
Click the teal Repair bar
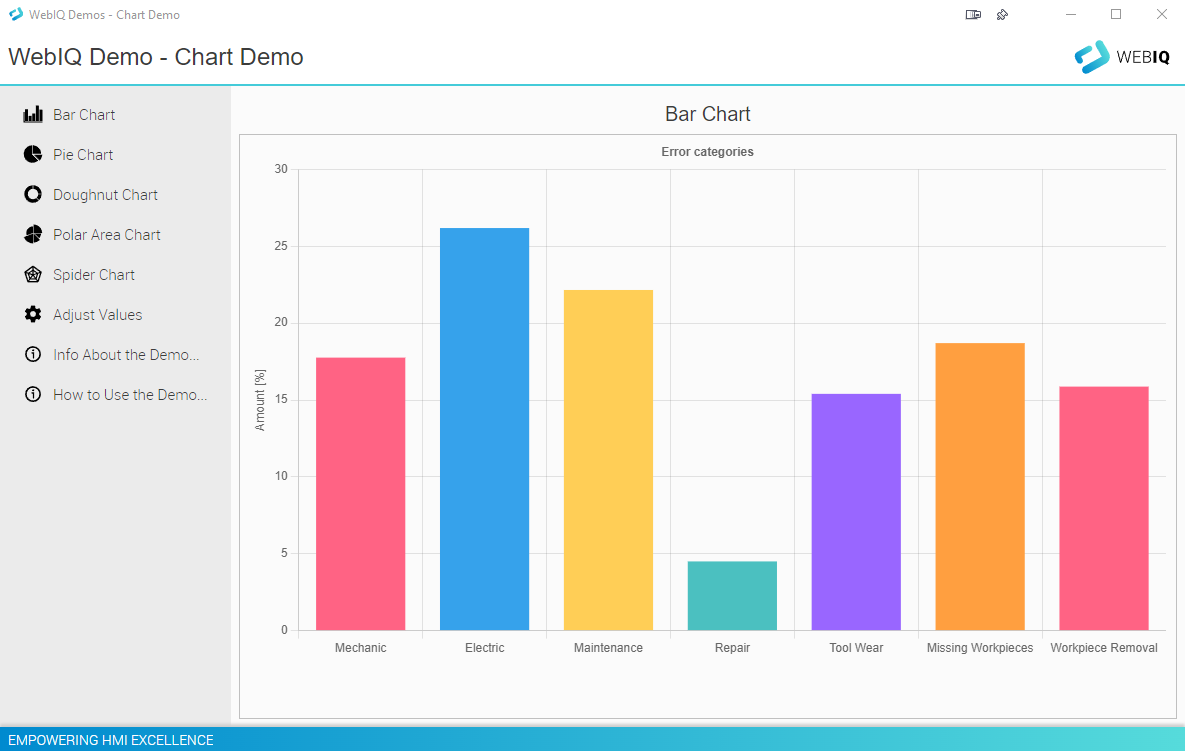(x=732, y=595)
